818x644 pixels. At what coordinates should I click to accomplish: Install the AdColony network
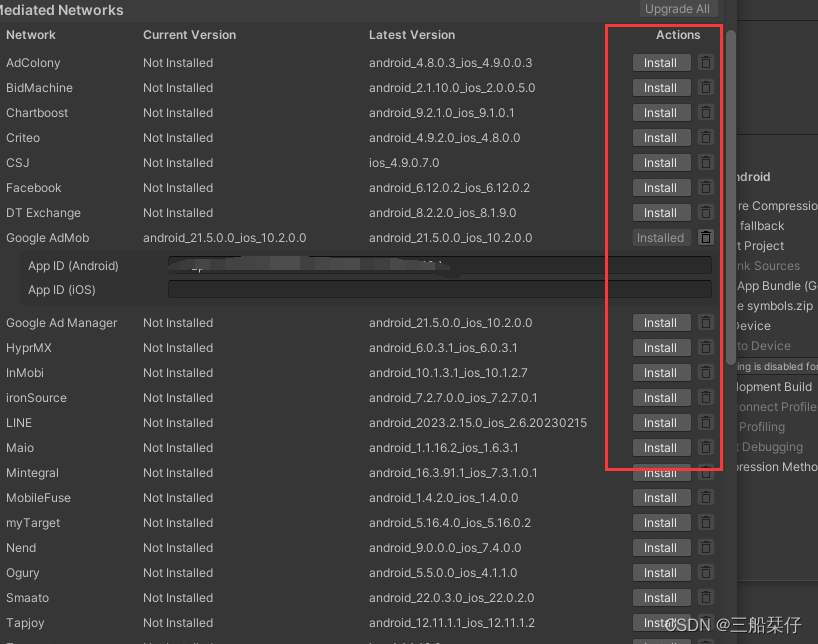[661, 63]
